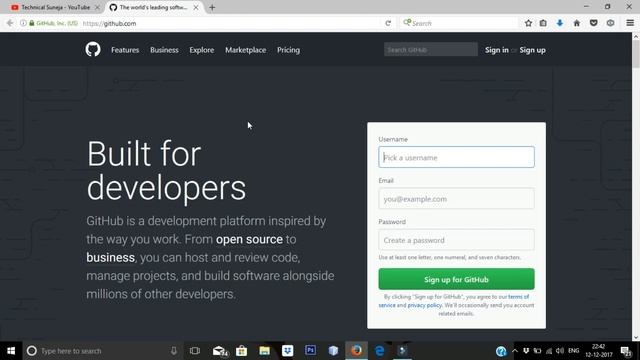Viewport: 640px width, 360px height.
Task: Close the GitHub browser tab
Action: 196,7
